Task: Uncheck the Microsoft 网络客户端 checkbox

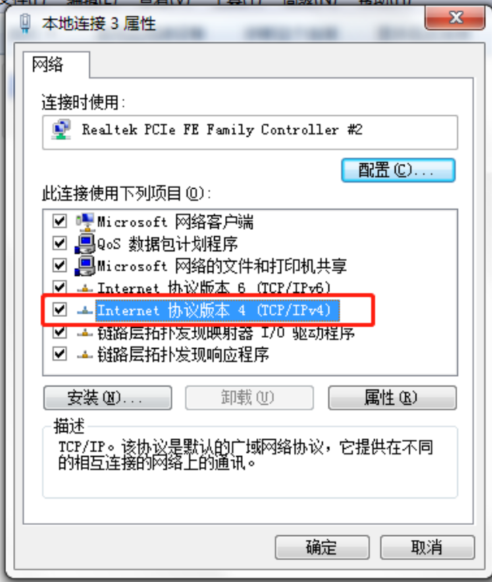Action: tap(59, 221)
